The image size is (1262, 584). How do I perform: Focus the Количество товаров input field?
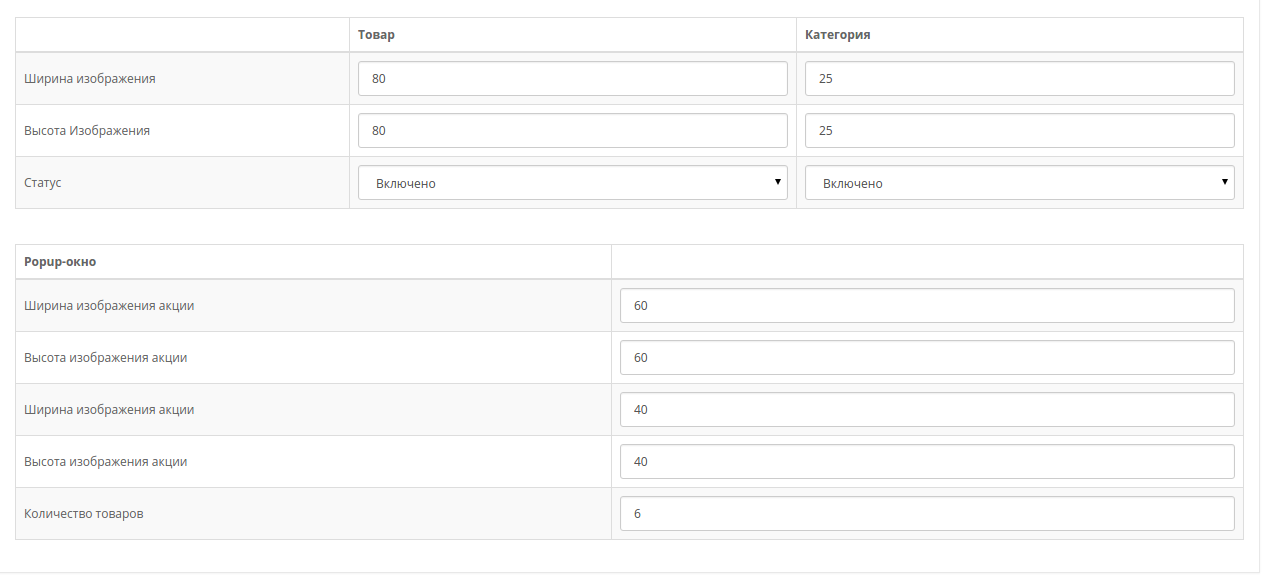(927, 514)
